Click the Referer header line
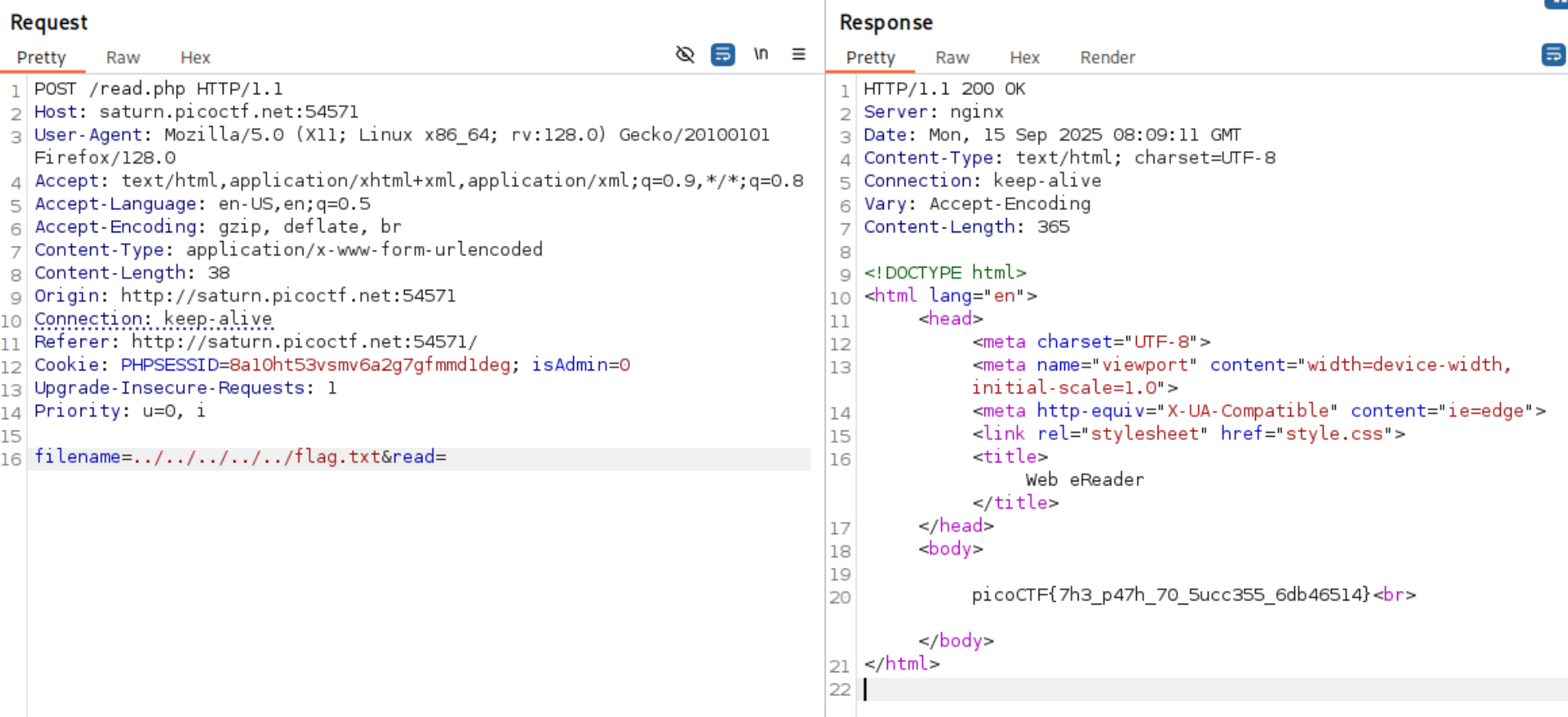This screenshot has height=717, width=1568. coord(255,342)
